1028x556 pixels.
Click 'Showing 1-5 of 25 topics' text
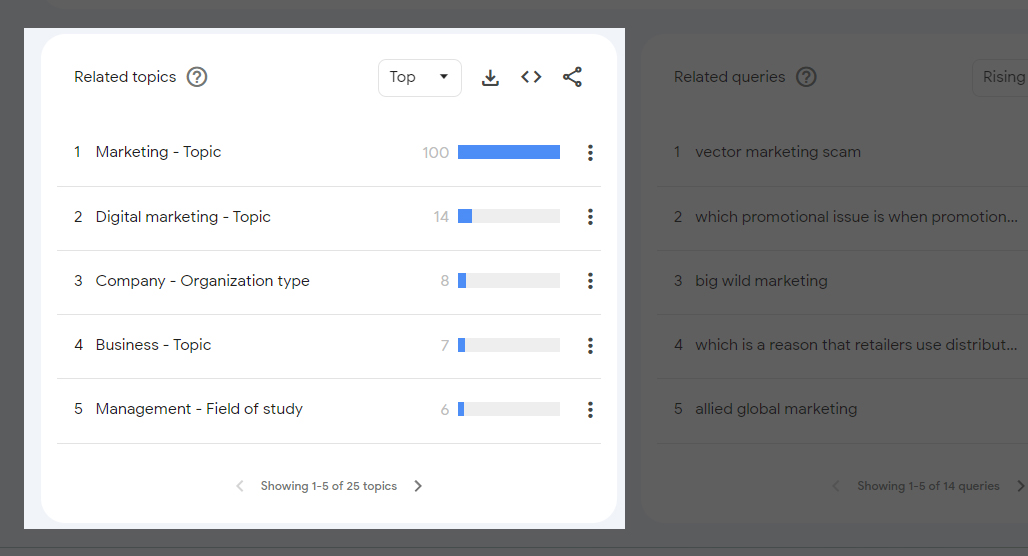(328, 486)
